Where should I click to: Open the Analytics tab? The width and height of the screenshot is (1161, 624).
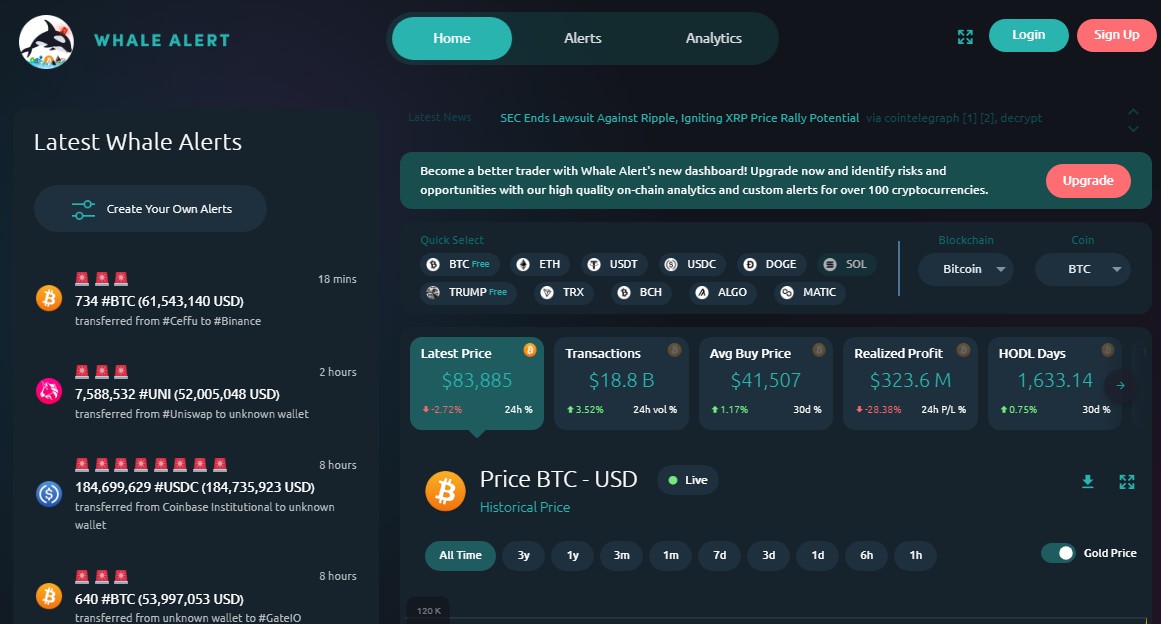[x=713, y=39]
